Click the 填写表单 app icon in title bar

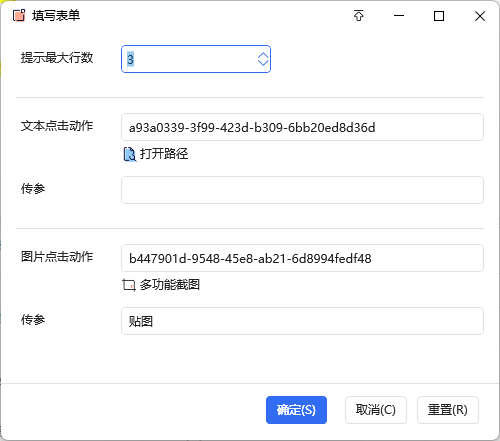point(19,16)
